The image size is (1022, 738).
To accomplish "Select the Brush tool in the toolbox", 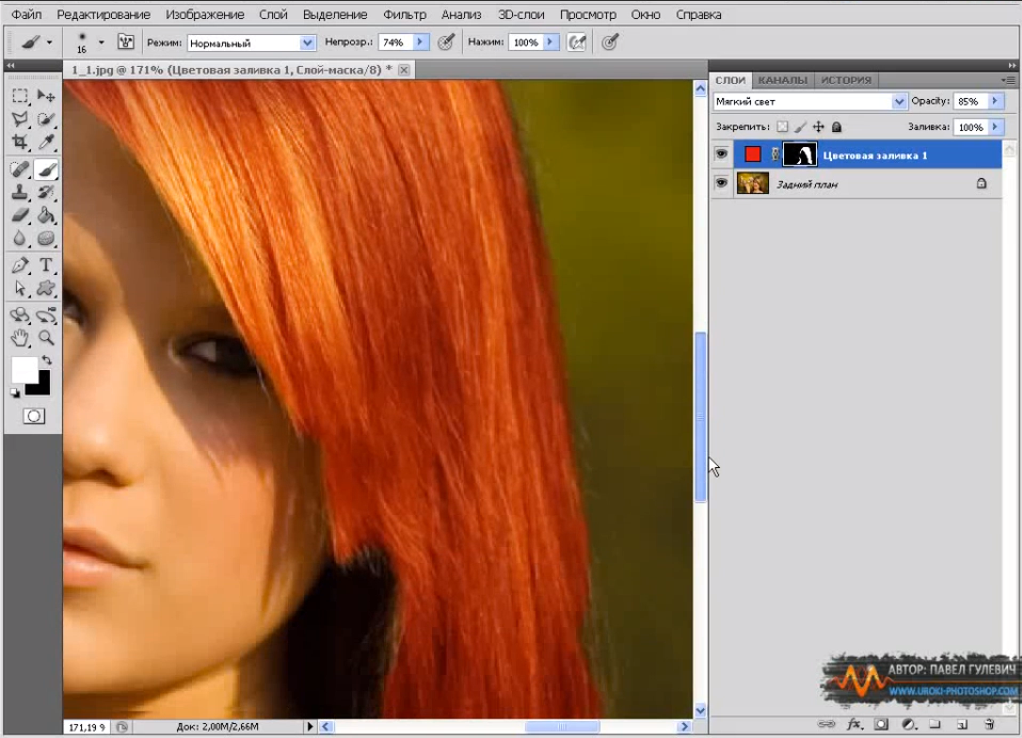I will [x=46, y=170].
